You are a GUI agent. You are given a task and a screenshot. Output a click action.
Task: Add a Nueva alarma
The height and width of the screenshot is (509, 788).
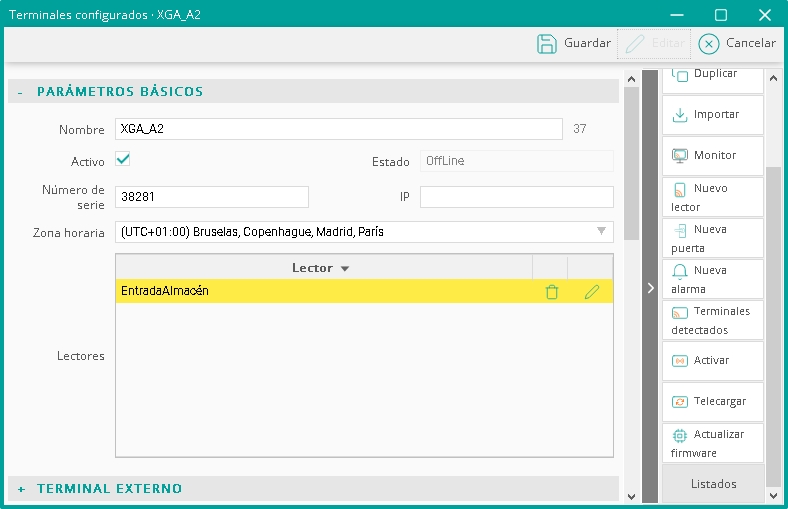tap(712, 279)
